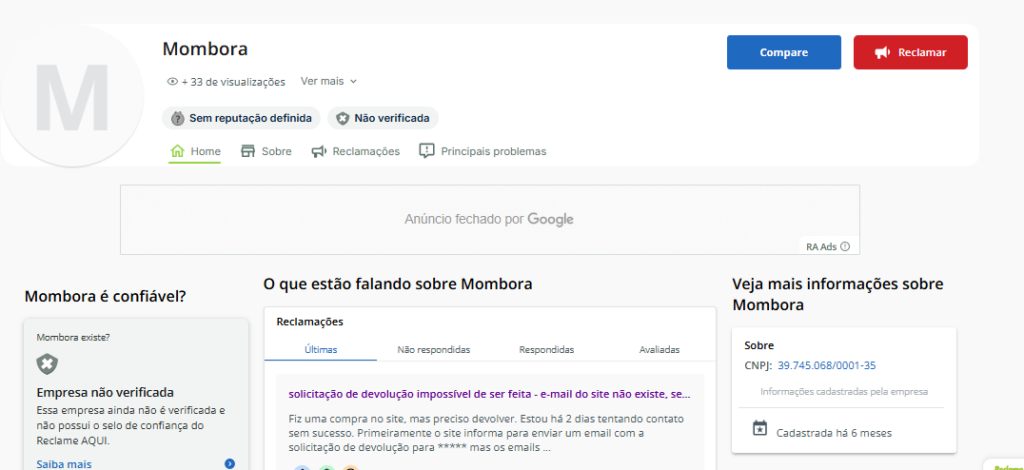The width and height of the screenshot is (1024, 470).
Task: Open the Home tab
Action: pos(195,151)
